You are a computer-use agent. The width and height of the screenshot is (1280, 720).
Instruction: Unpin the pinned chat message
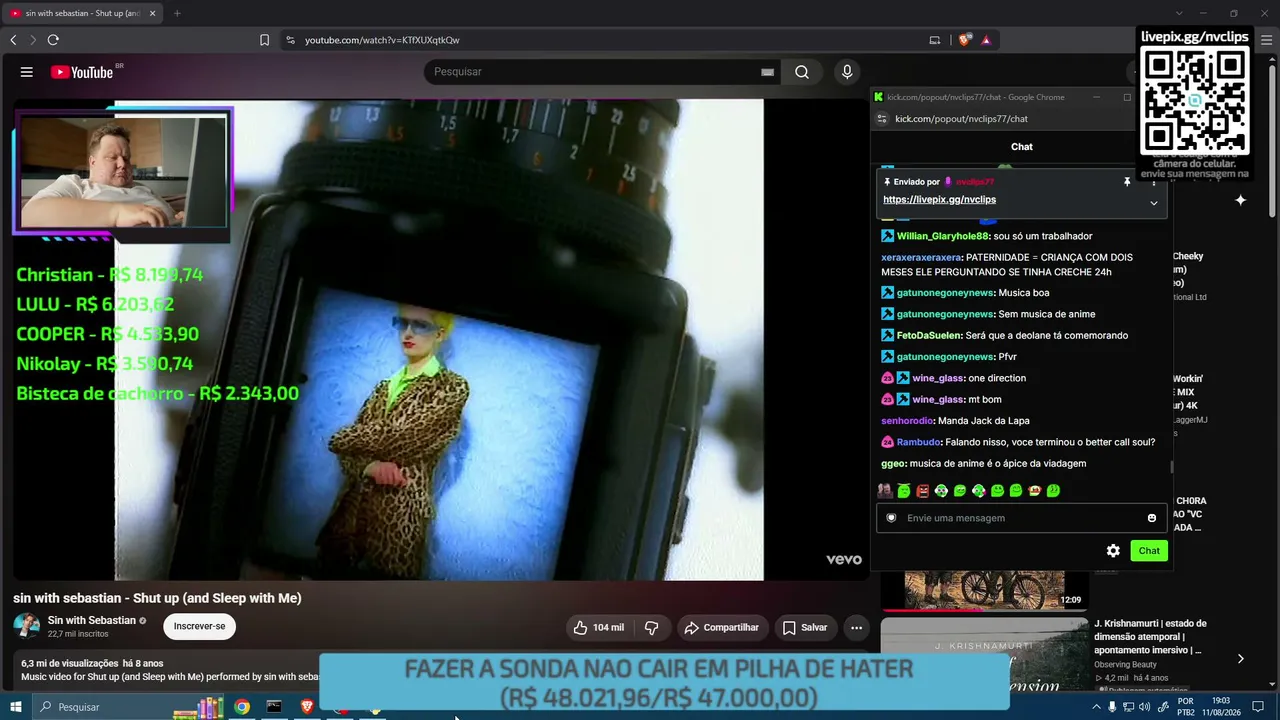click(1127, 182)
